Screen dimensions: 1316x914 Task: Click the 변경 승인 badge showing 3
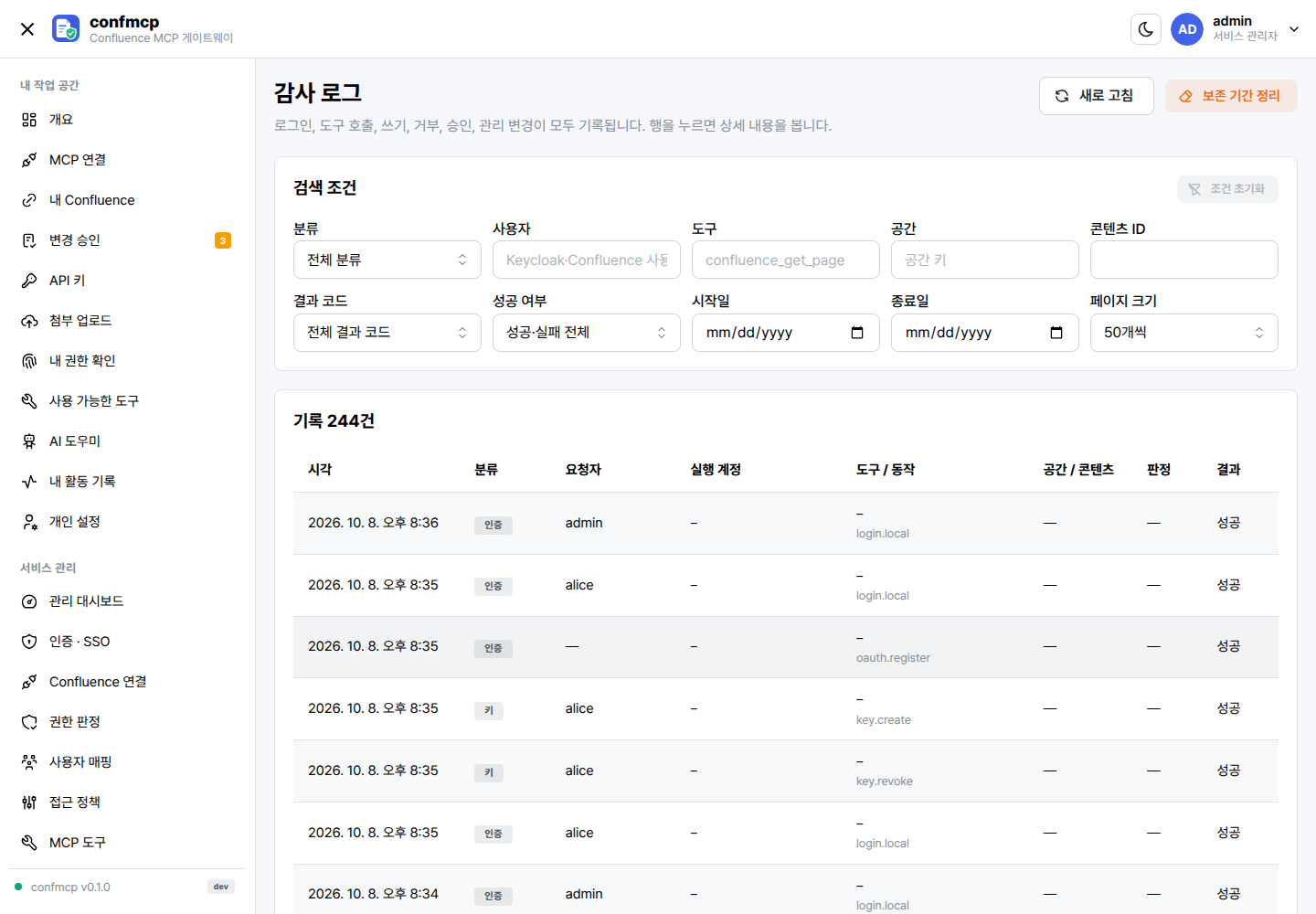[223, 240]
